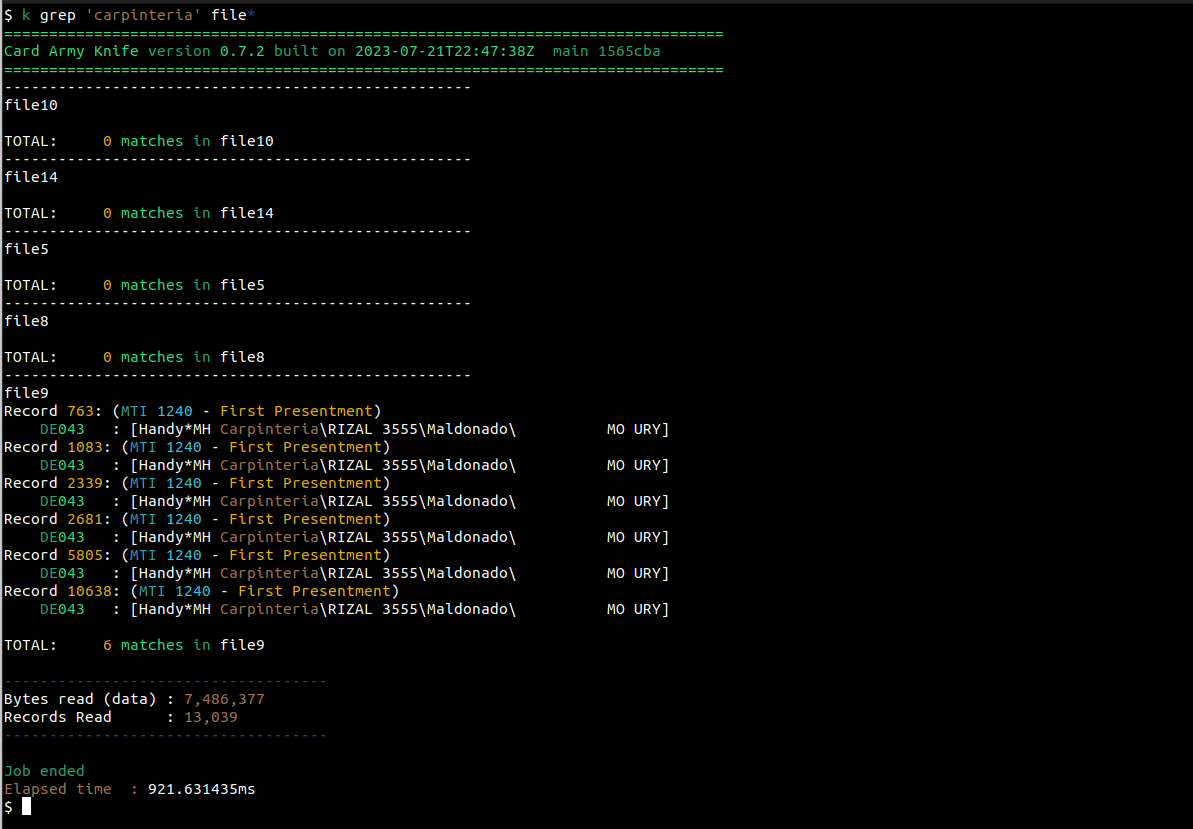Select the file10 heading line
Viewport: 1193px width, 829px height.
(31, 105)
